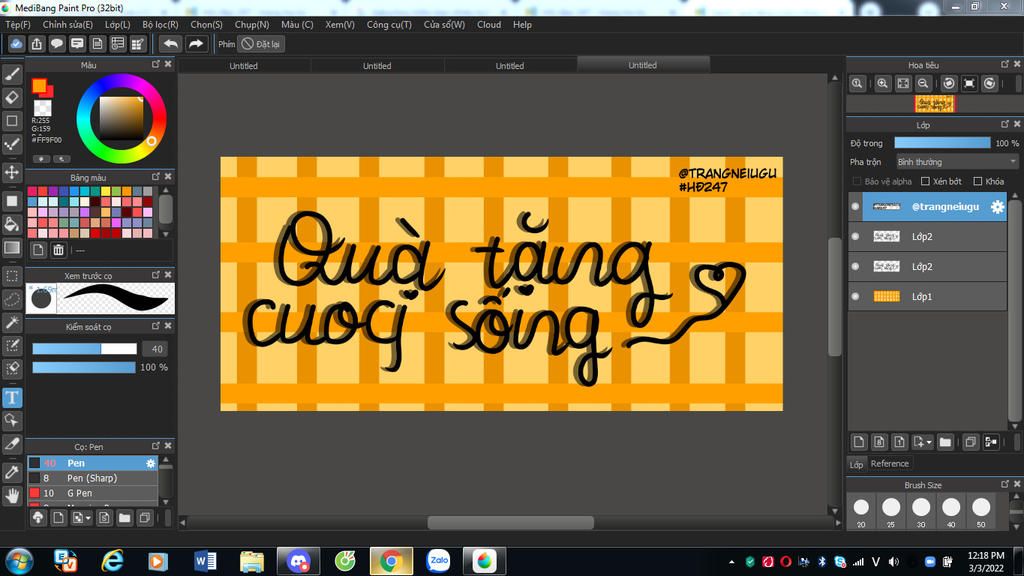
Task: Float the Màu color panel
Action: [155, 64]
